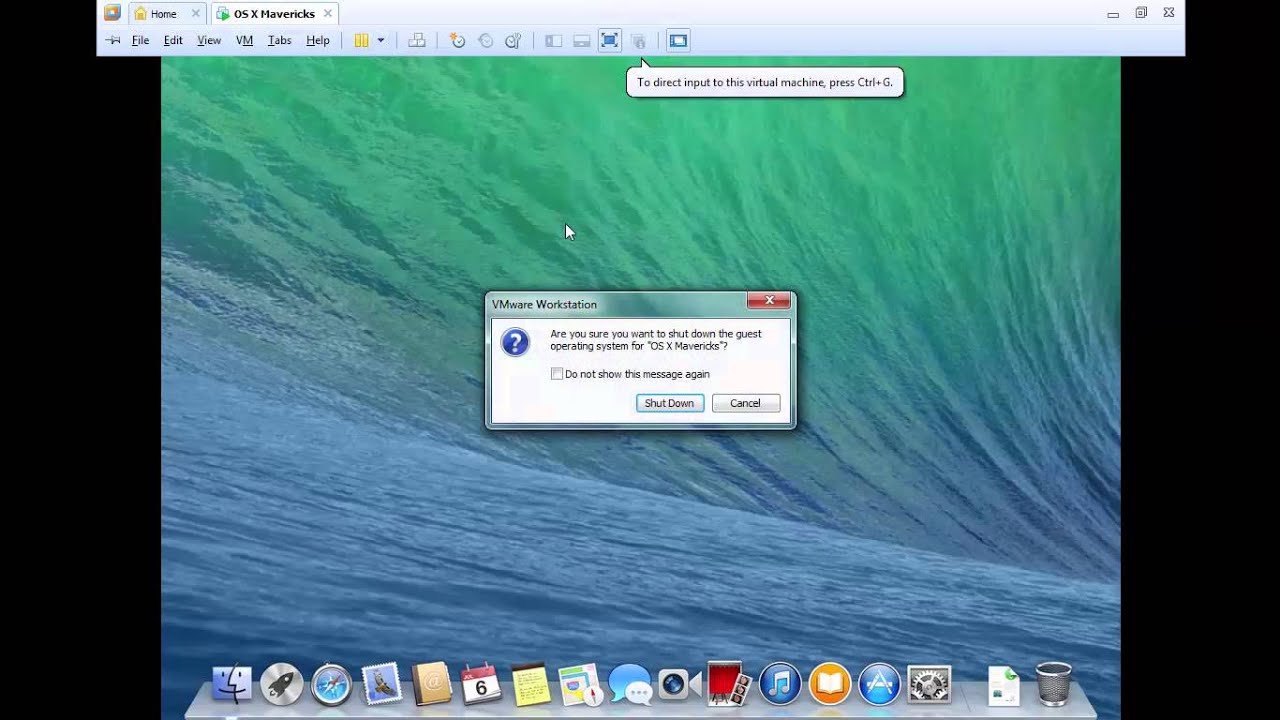This screenshot has width=1280, height=720.
Task: Check 'Do not show this message again'
Action: click(557, 374)
